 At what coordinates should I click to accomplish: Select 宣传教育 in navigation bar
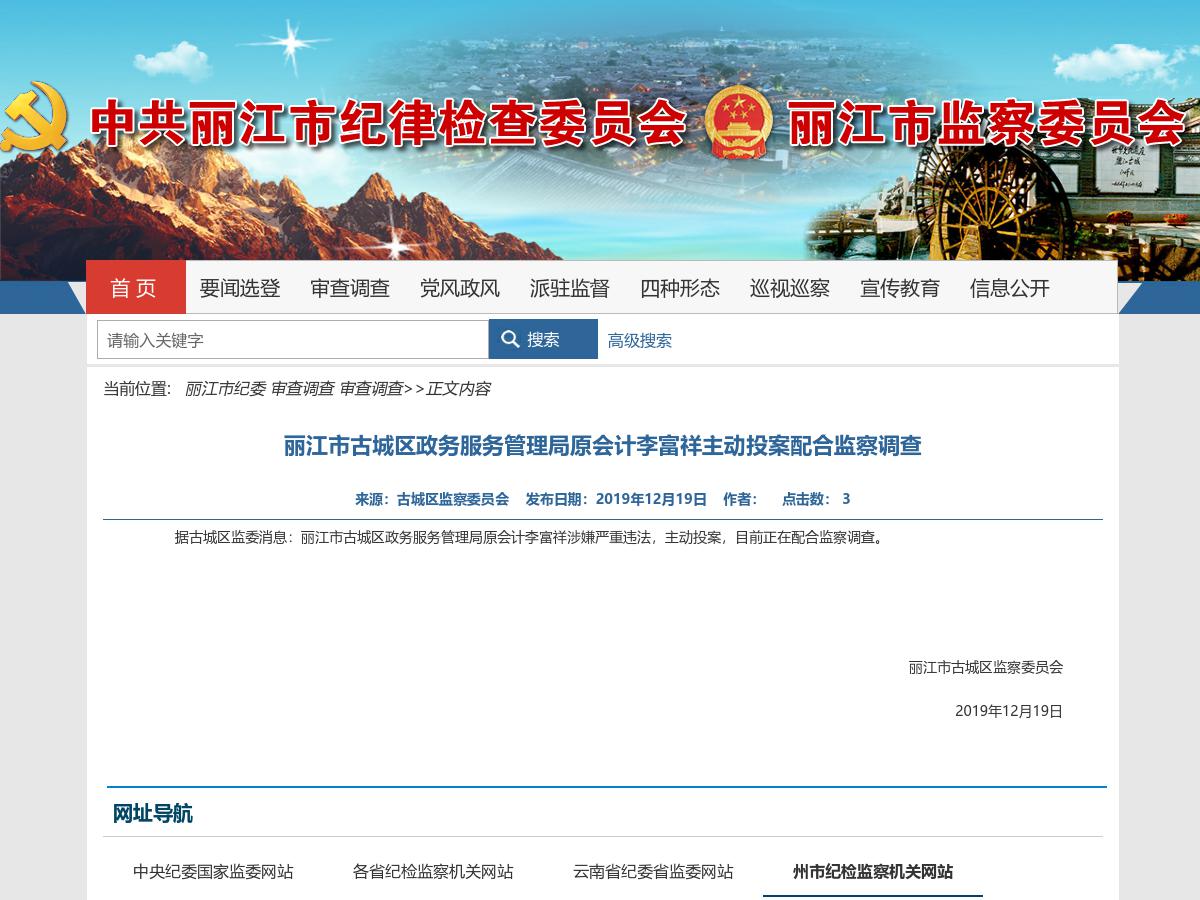click(900, 288)
